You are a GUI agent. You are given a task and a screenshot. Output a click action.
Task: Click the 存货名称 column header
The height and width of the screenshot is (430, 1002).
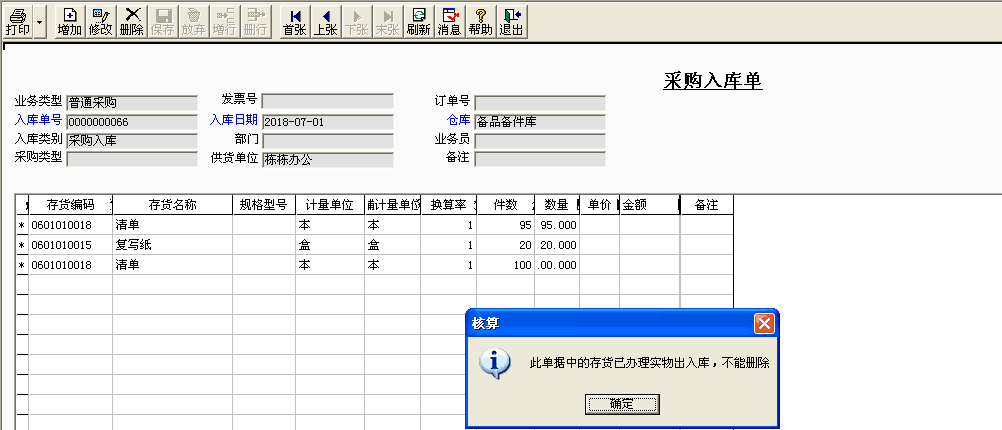click(173, 204)
